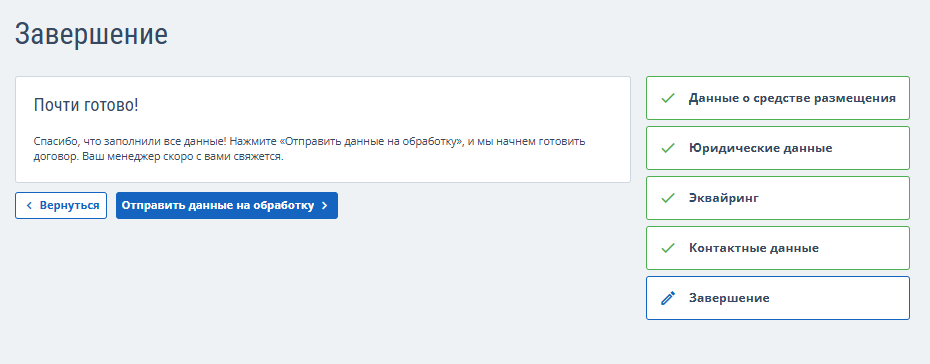The height and width of the screenshot is (364, 930).
Task: Click the green checkmark next to Юридические данные
Action: point(668,148)
